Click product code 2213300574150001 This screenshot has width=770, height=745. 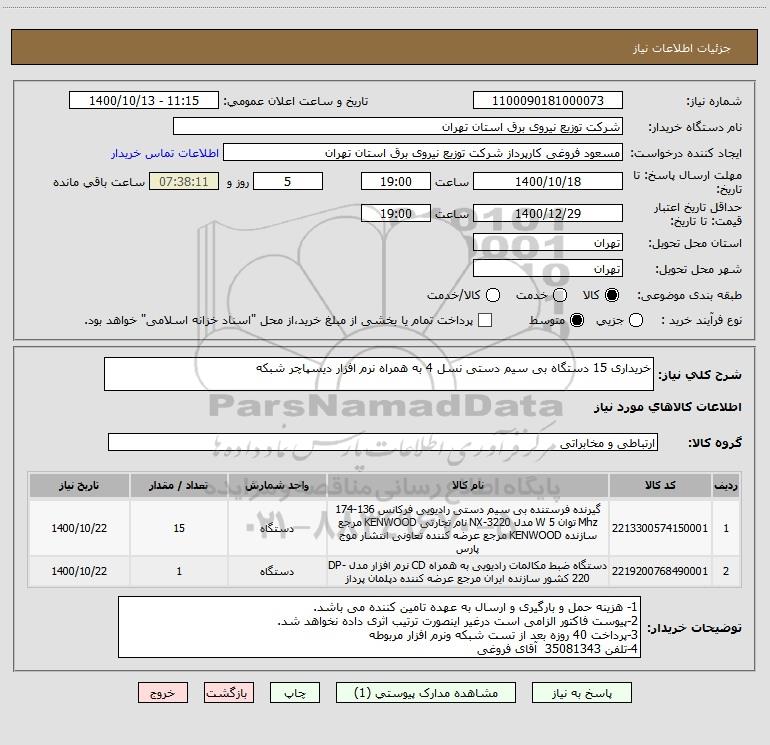(660, 528)
